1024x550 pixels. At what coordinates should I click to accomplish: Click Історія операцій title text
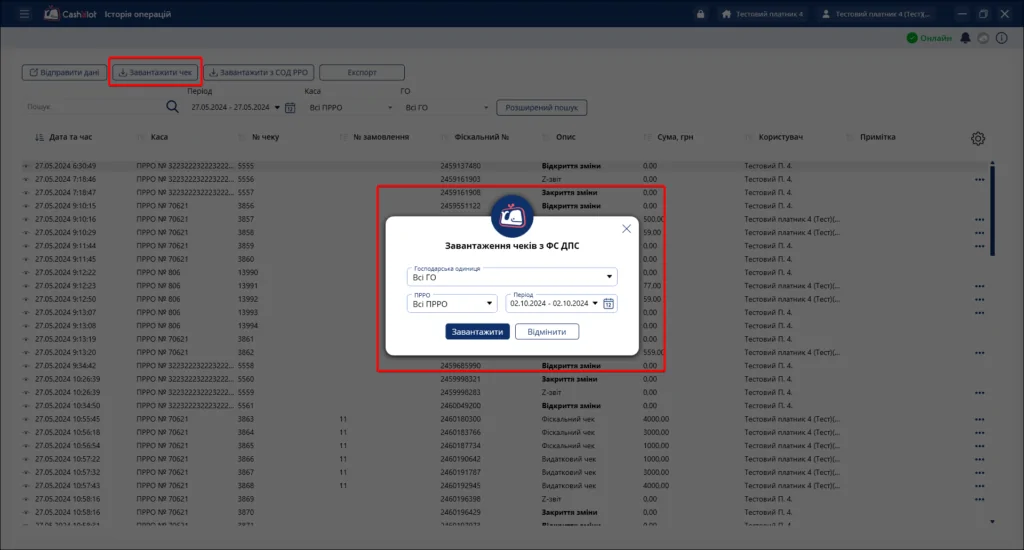point(138,14)
